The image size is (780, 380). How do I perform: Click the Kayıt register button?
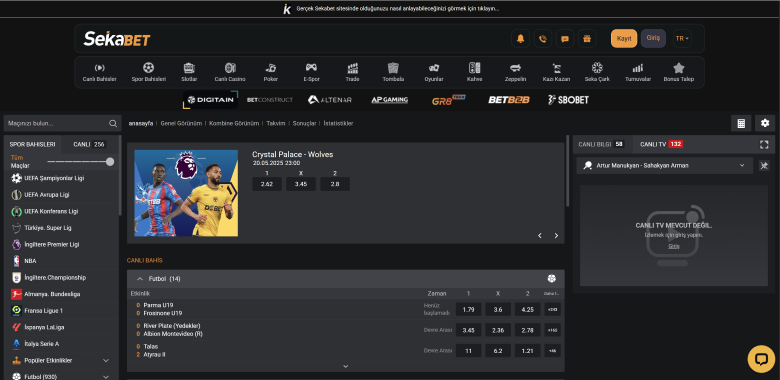624,39
